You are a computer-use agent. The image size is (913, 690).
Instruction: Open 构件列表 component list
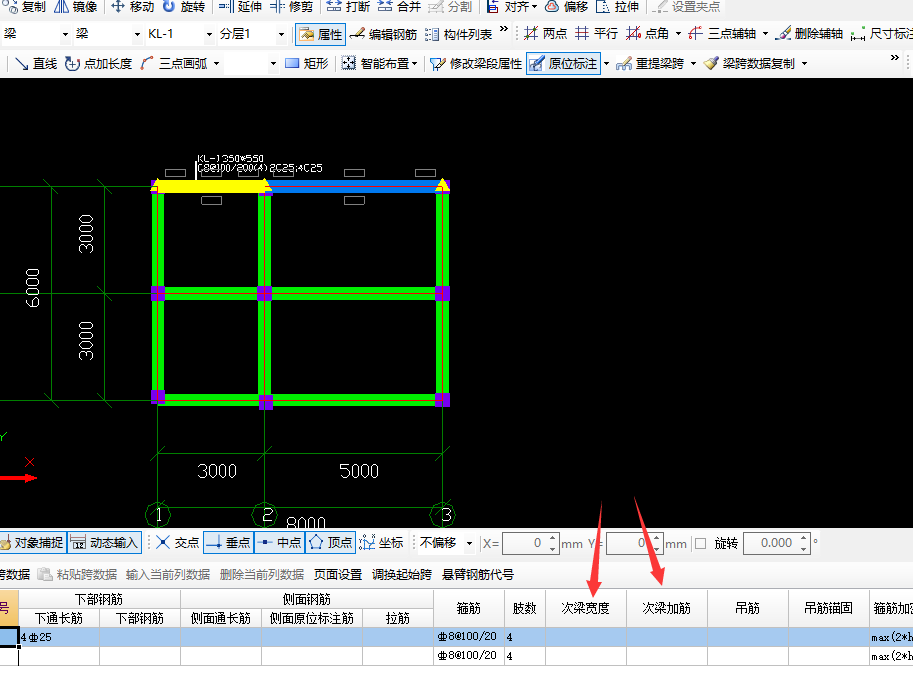(458, 34)
